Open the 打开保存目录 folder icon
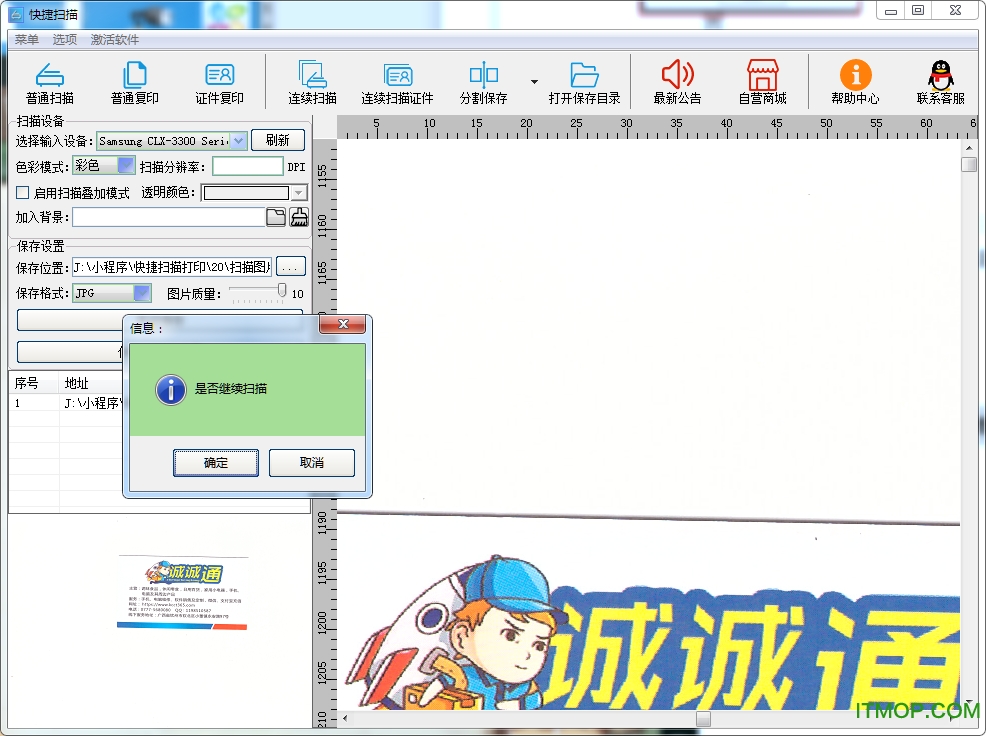The width and height of the screenshot is (986, 736). [584, 75]
